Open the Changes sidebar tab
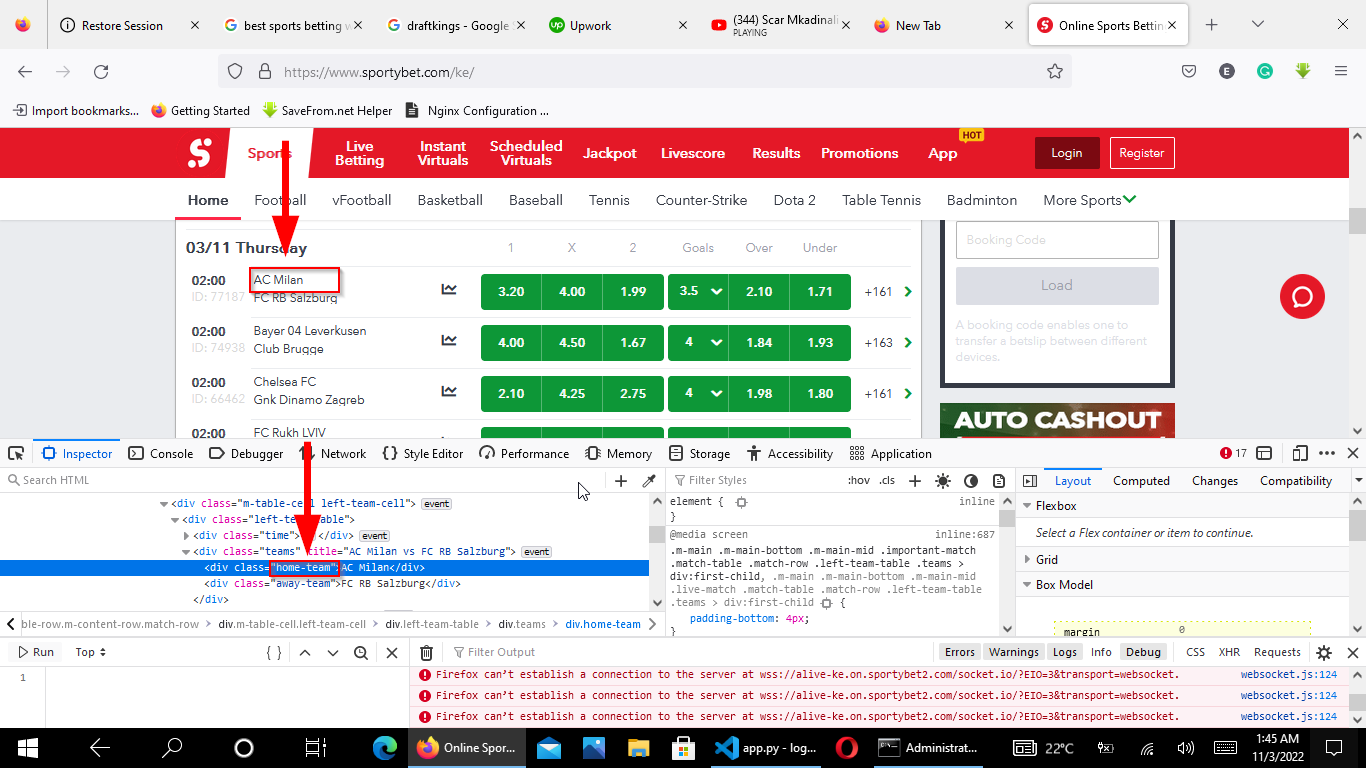 (1215, 481)
